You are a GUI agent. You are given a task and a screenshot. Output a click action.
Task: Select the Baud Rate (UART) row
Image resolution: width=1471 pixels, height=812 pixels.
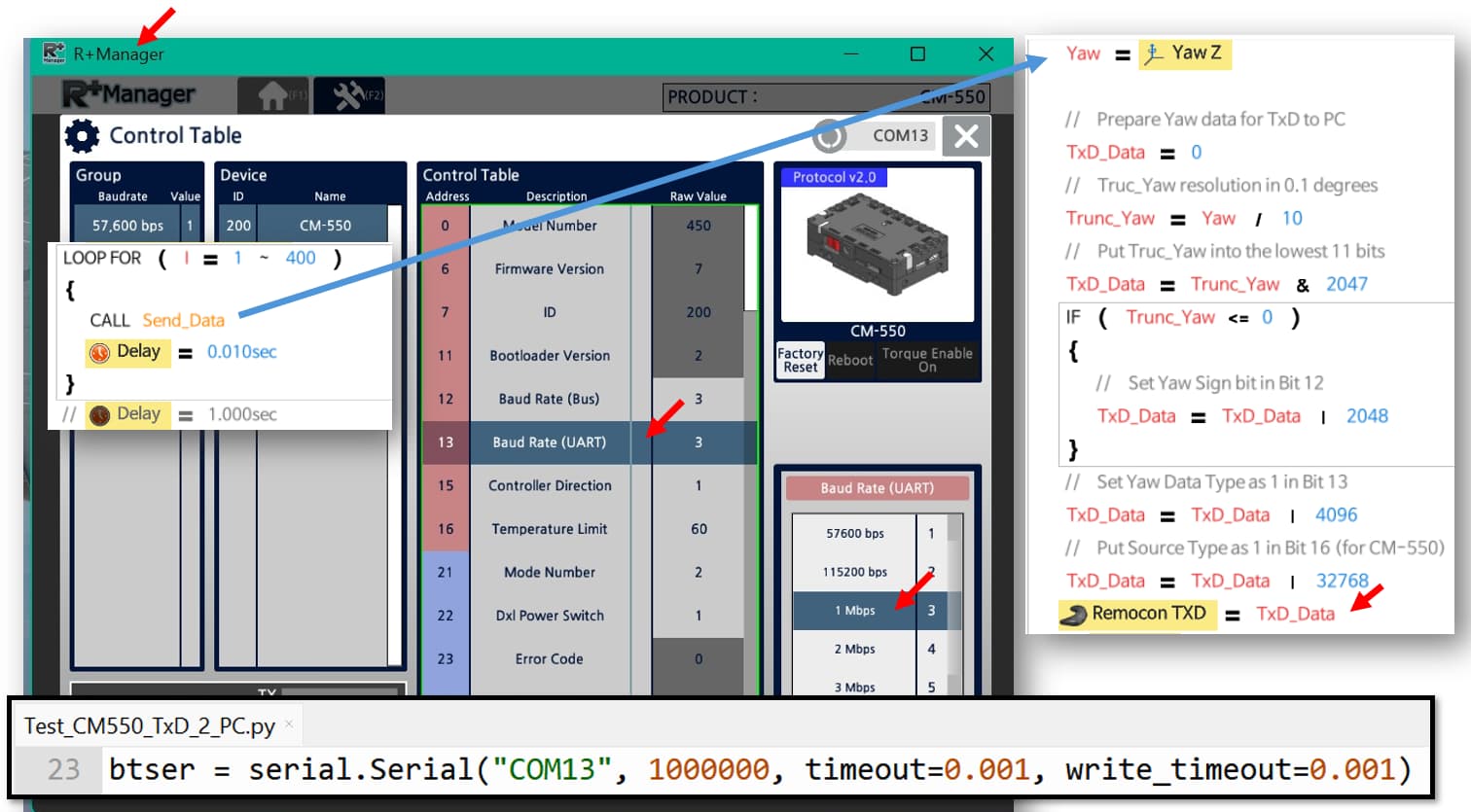click(589, 442)
